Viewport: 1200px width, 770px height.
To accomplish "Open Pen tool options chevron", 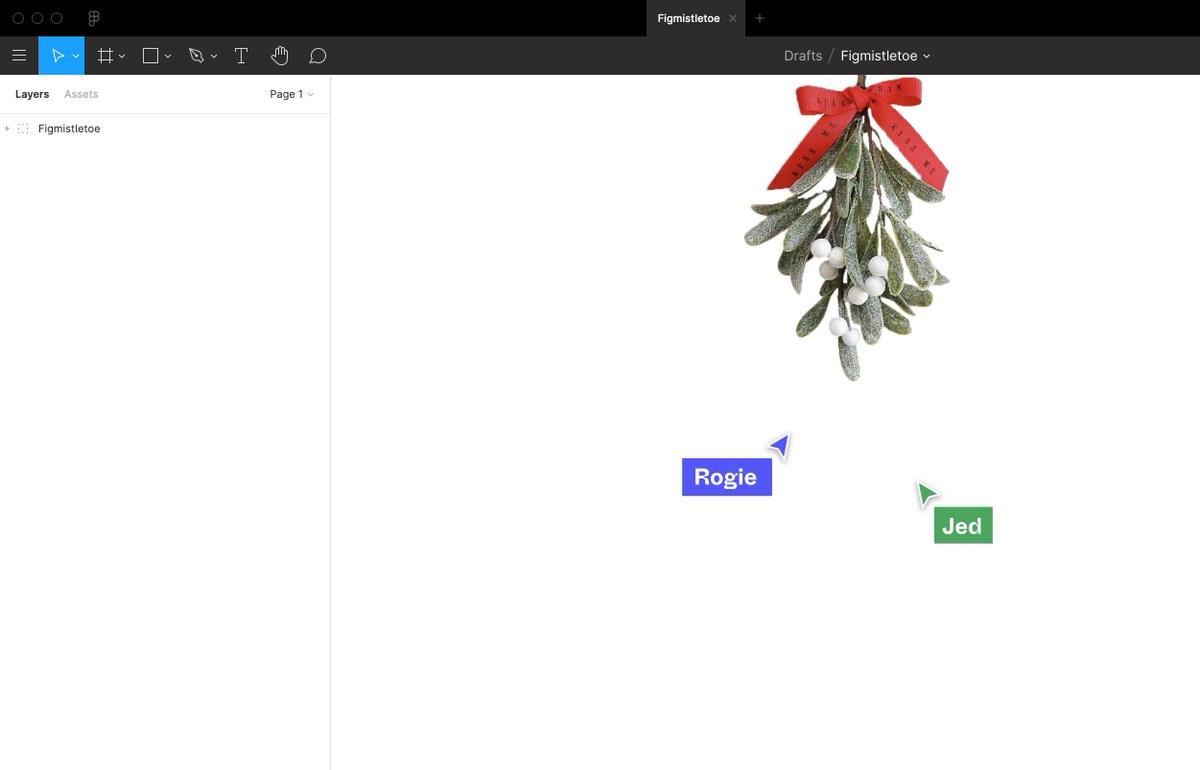I will point(214,57).
